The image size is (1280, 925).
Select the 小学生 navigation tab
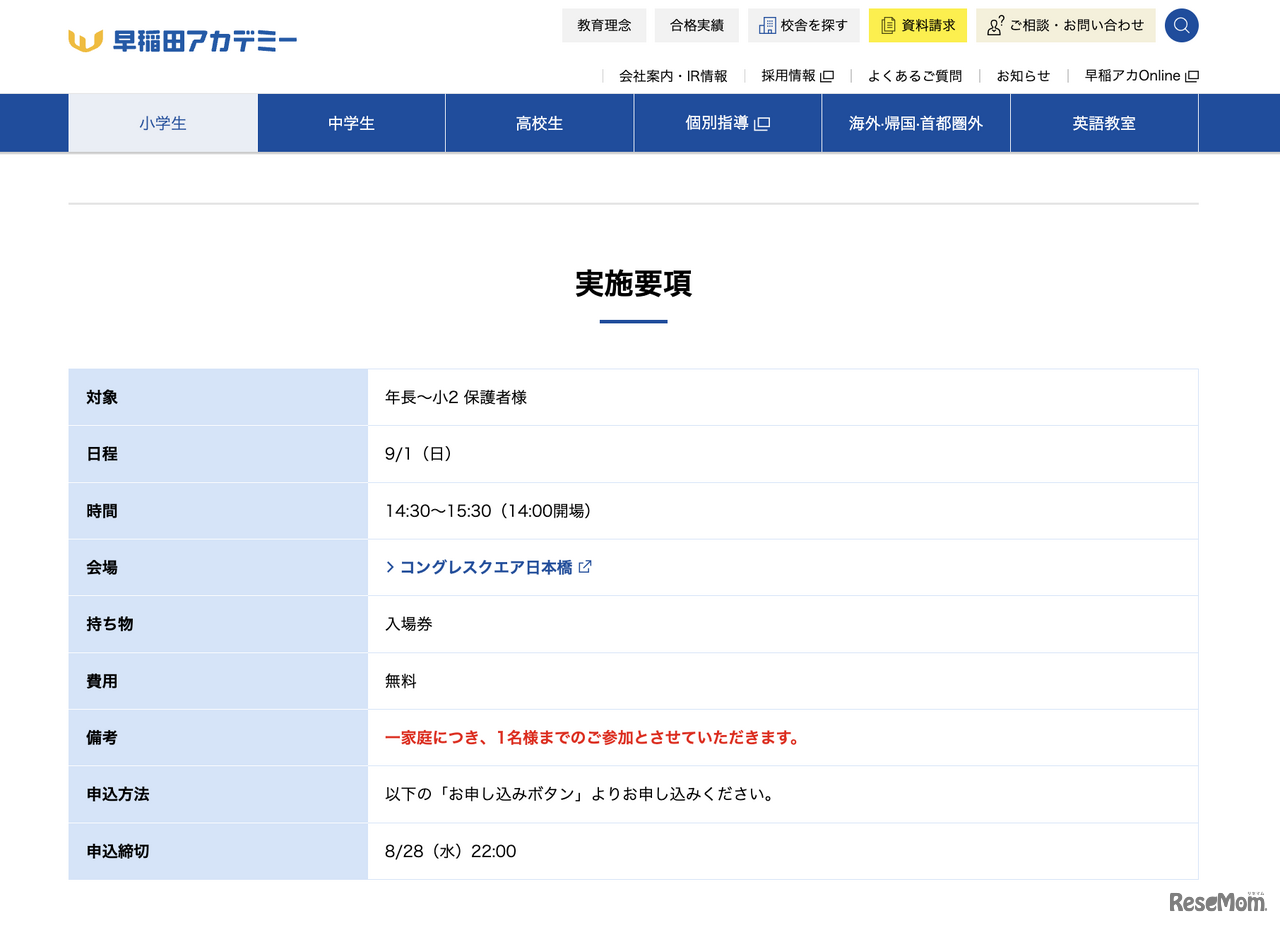tap(163, 123)
